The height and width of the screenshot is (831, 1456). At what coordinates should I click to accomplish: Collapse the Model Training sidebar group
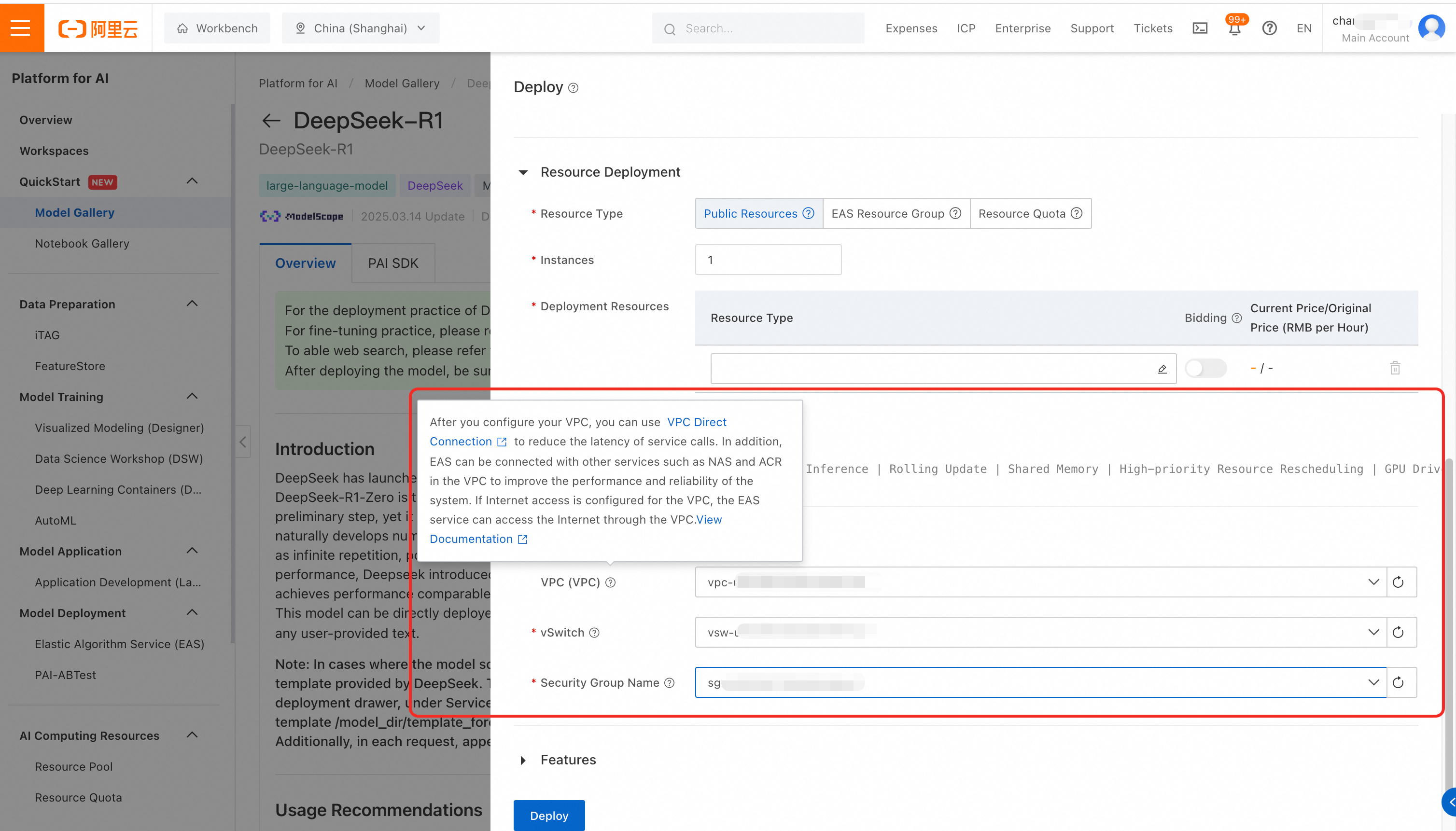[x=193, y=397]
